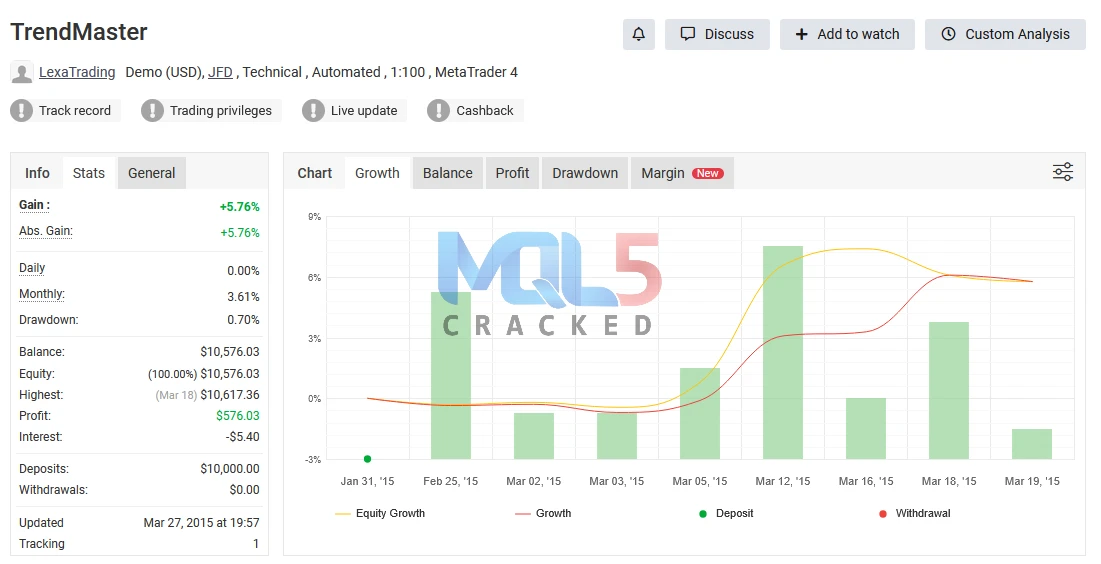Click the Track record warning icon
This screenshot has height=564, width=1101.
pyautogui.click(x=21, y=111)
